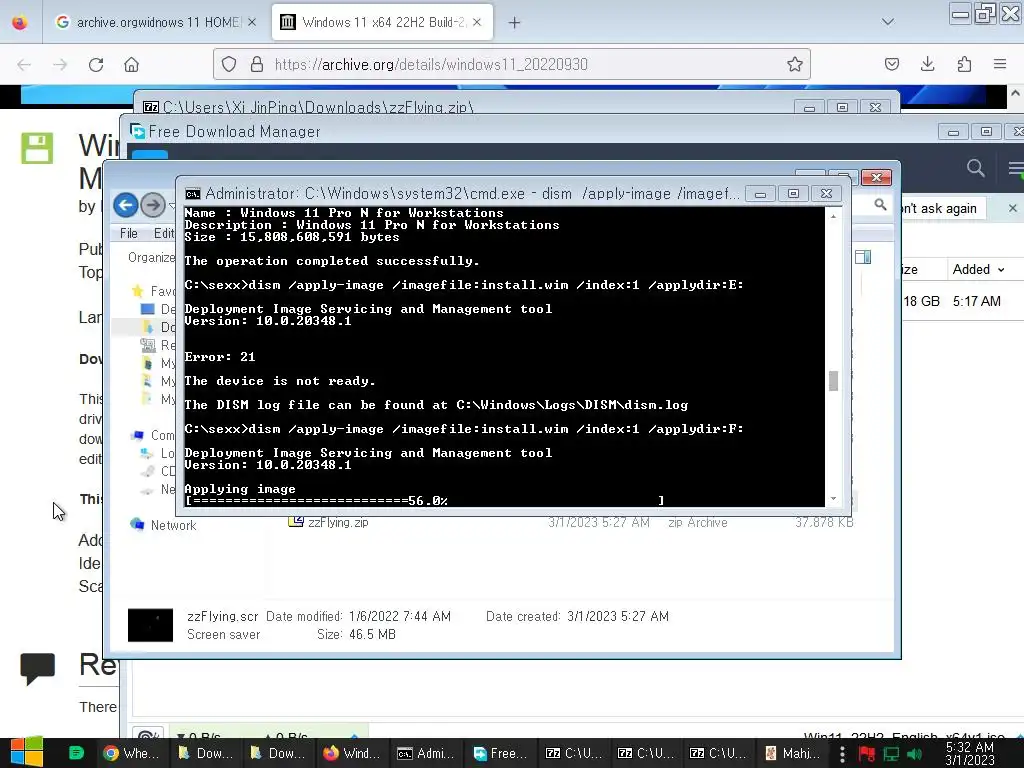1024x768 pixels.
Task: Select the Windows 11 x64 22H2 tab
Action: tap(382, 22)
